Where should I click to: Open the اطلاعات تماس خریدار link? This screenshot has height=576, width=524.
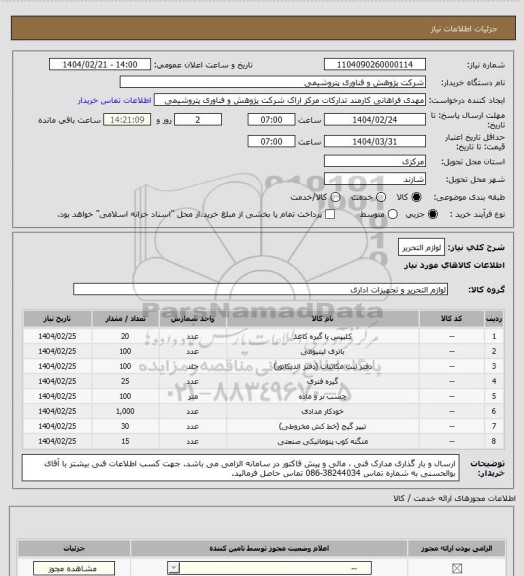pos(114,100)
